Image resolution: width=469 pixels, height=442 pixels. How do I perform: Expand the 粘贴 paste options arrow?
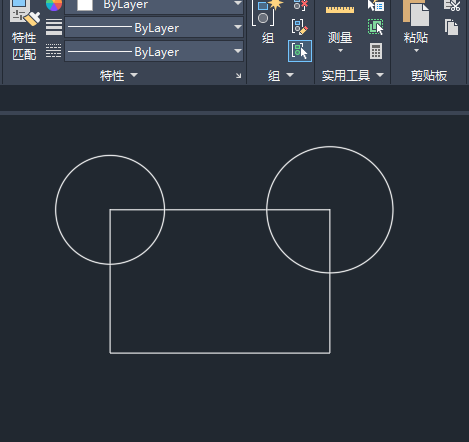click(x=416, y=51)
